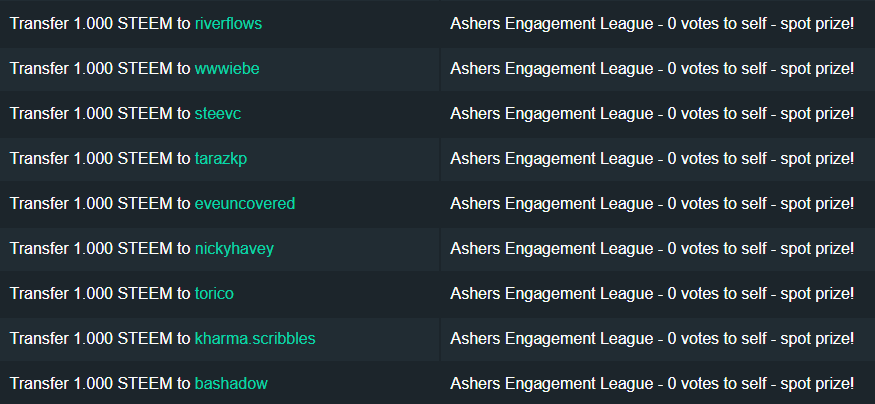This screenshot has width=875, height=404.
Task: Visit the steevc profile link
Action: click(218, 114)
